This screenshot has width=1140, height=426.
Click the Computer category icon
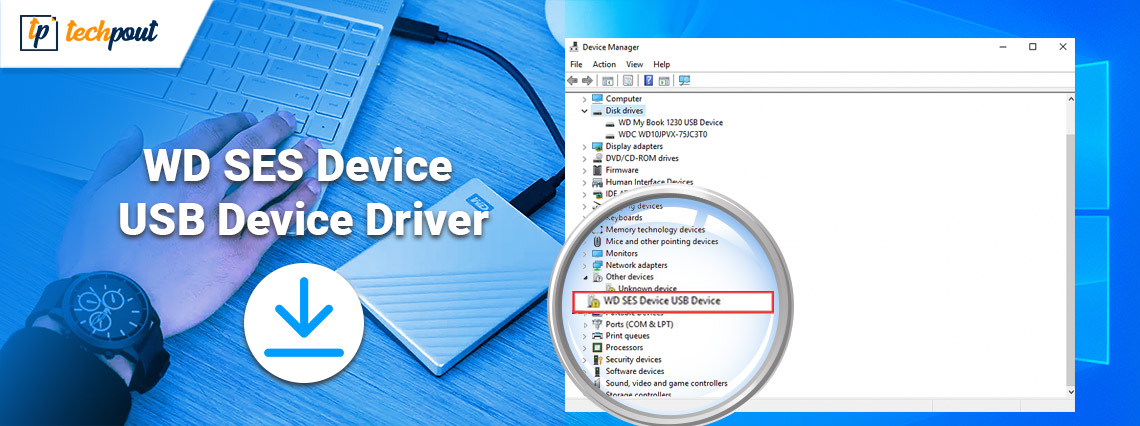597,98
